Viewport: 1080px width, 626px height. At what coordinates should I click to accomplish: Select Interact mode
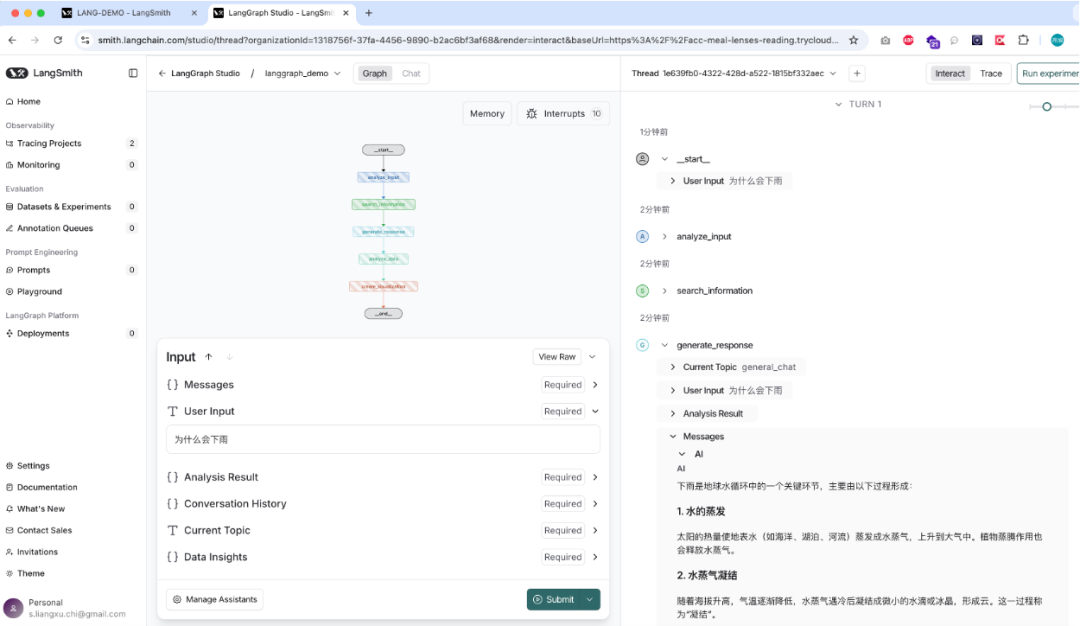coord(949,73)
